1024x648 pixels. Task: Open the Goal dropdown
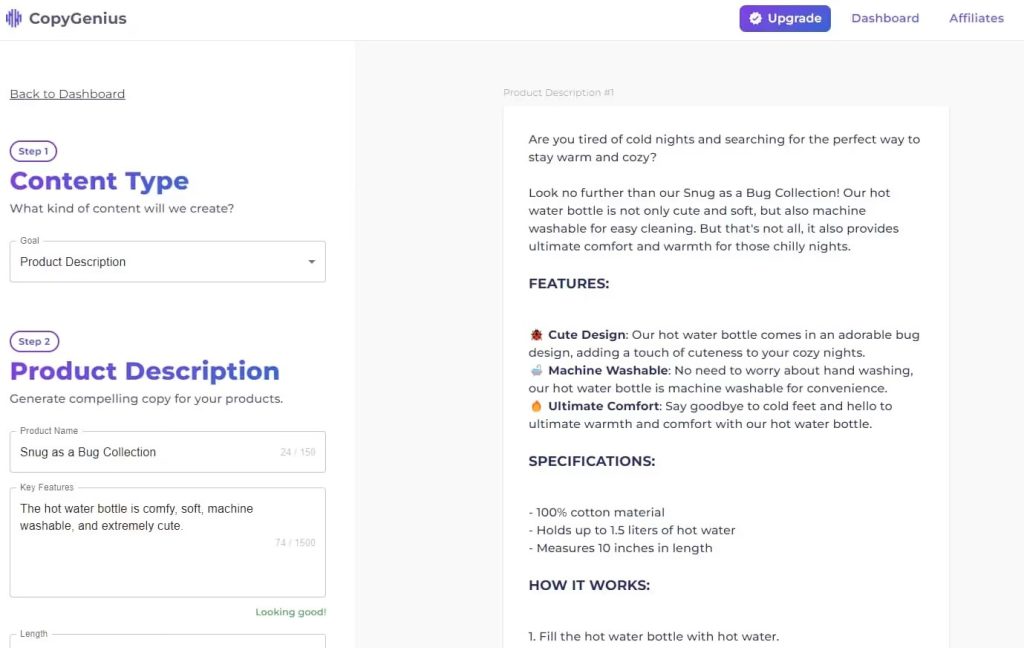167,261
